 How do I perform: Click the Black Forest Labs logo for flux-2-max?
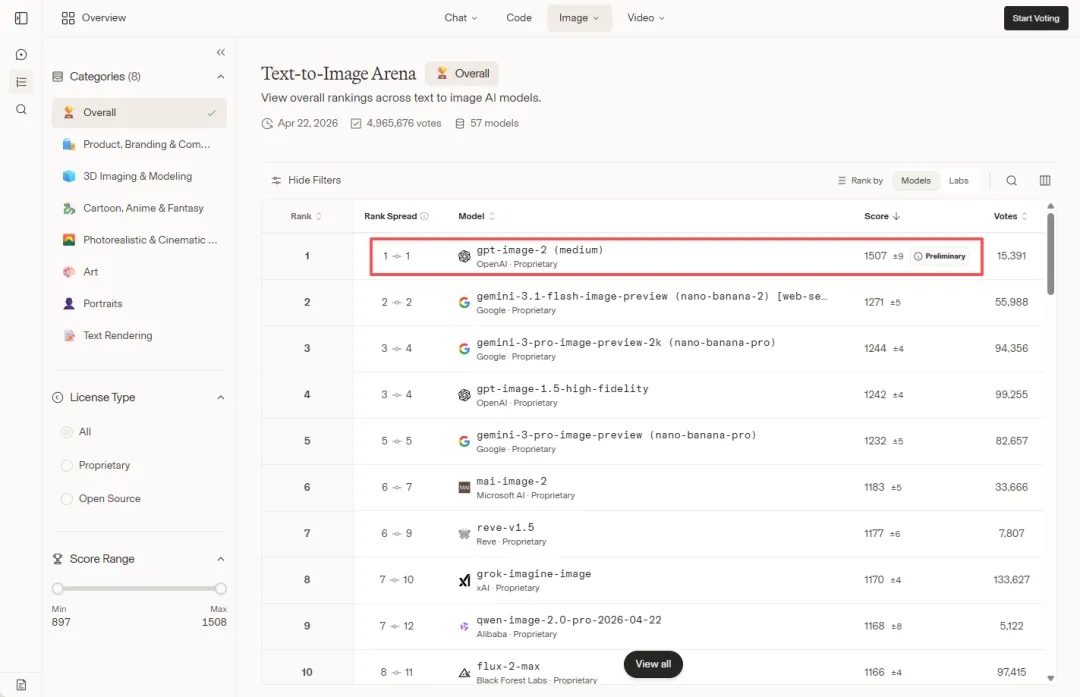click(x=464, y=673)
